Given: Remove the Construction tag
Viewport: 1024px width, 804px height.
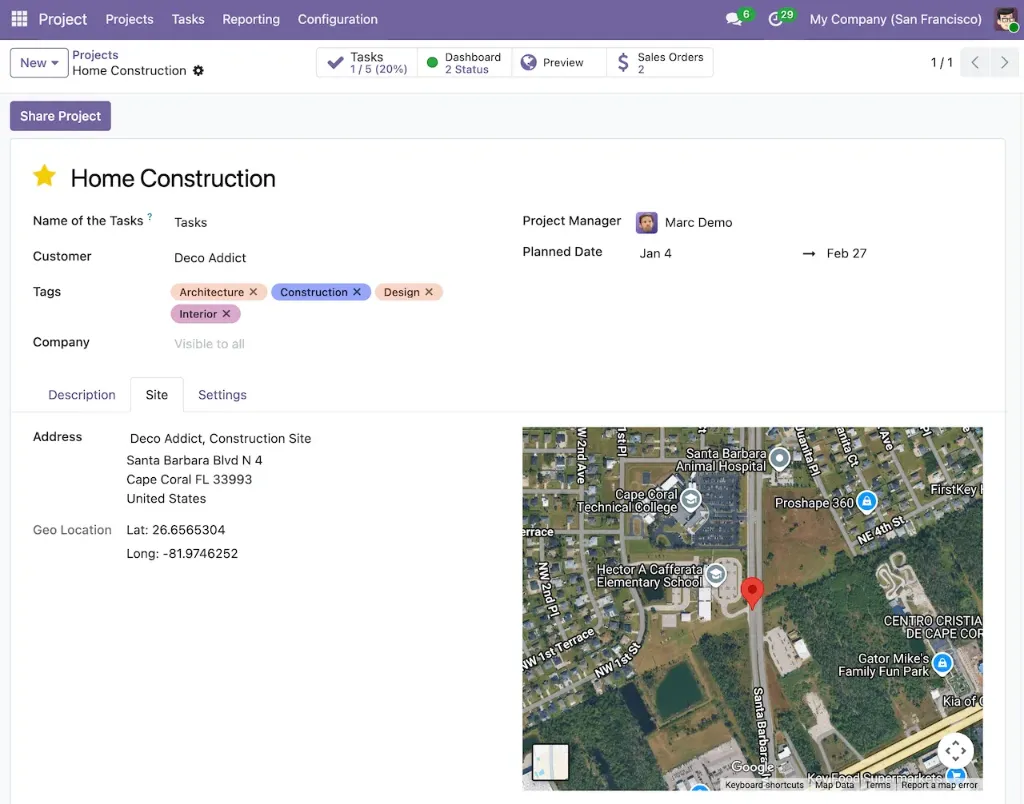Looking at the screenshot, I should pos(357,292).
